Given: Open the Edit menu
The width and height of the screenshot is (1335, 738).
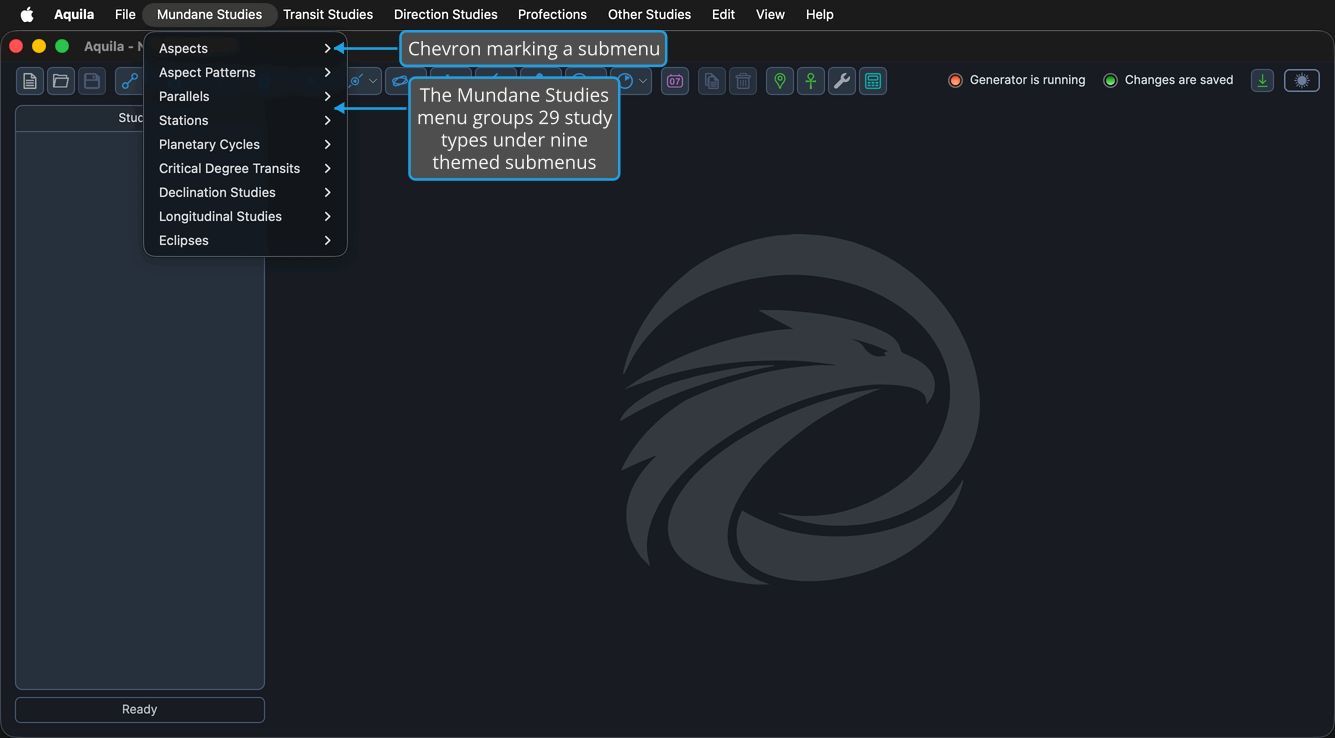Looking at the screenshot, I should (723, 14).
